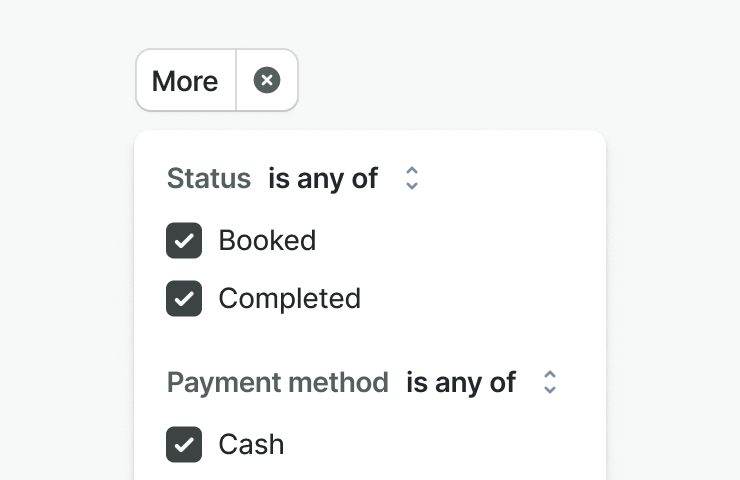Click the checkmark icon next to Completed
Viewport: 740px width, 480px height.
(184, 299)
